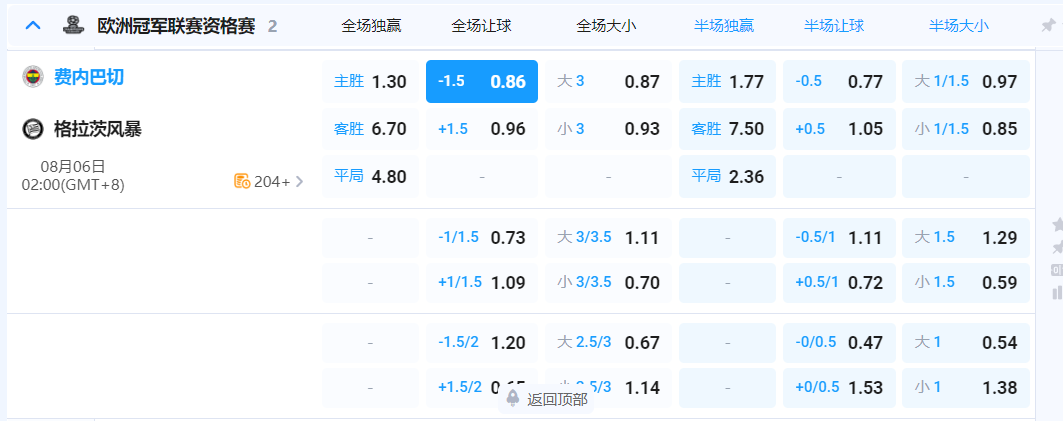Collapse the 欧洲冠军联赛资格赛 league section
This screenshot has height=421, width=1063.
[x=33, y=26]
